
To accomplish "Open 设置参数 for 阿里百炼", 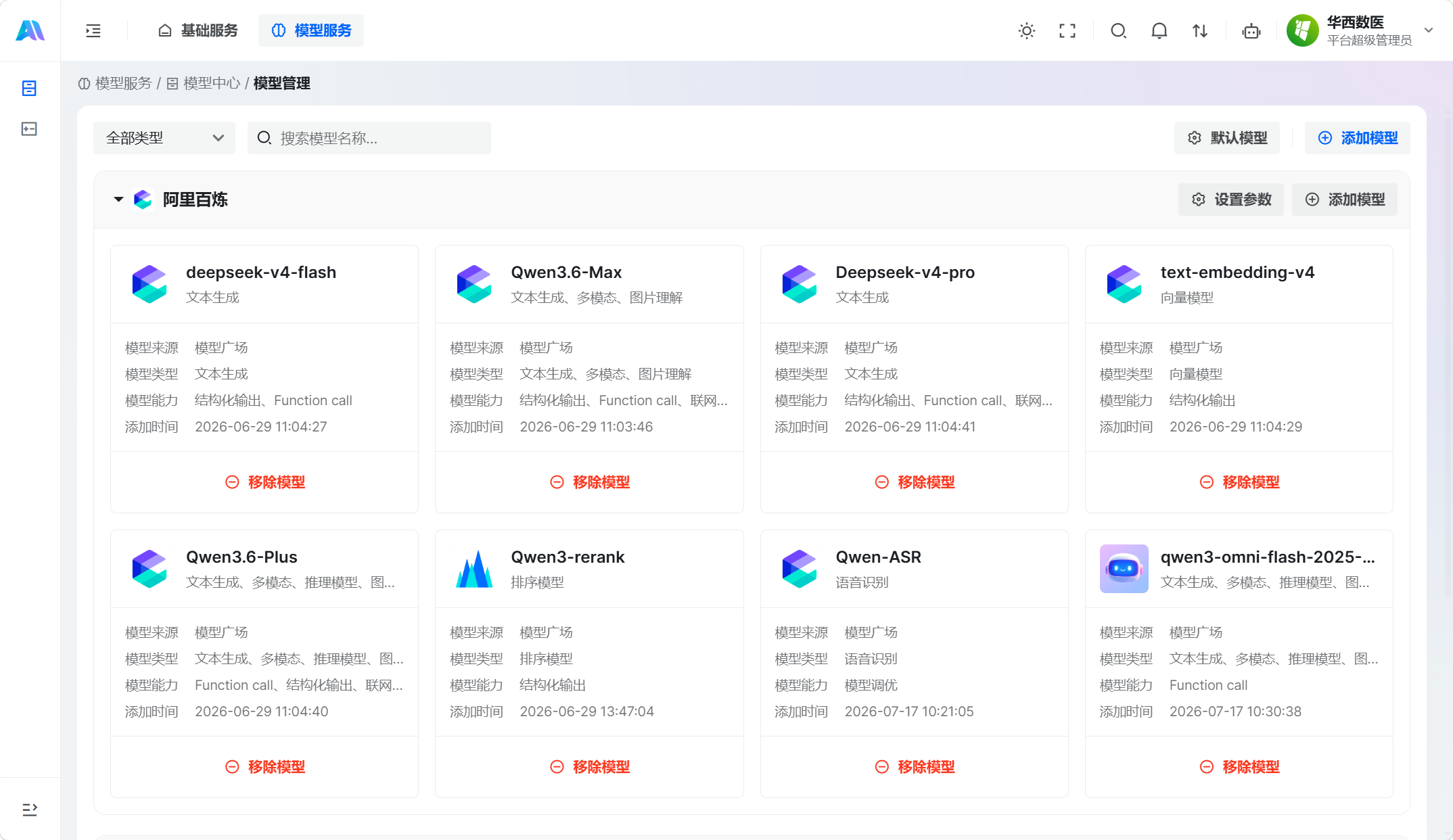I will pyautogui.click(x=1231, y=200).
